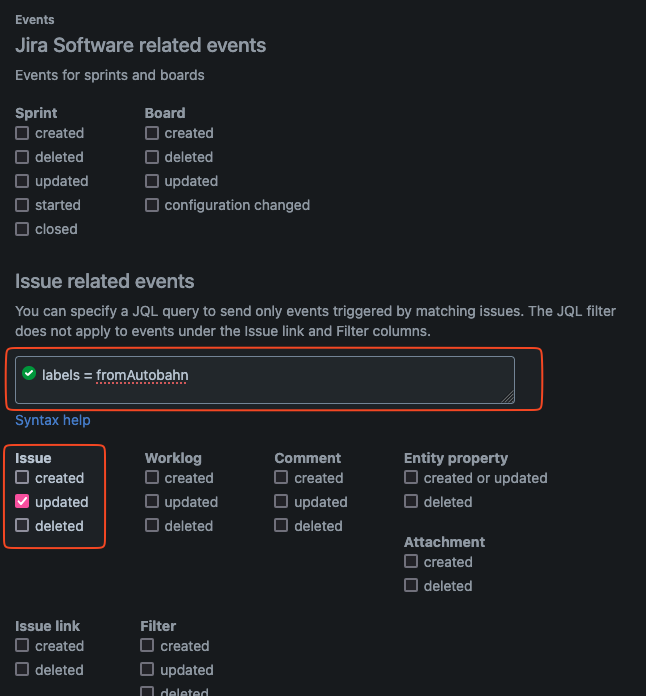Screen dimensions: 646x696
Task: Check Attachment created checkbox
Action: pyautogui.click(x=411, y=561)
